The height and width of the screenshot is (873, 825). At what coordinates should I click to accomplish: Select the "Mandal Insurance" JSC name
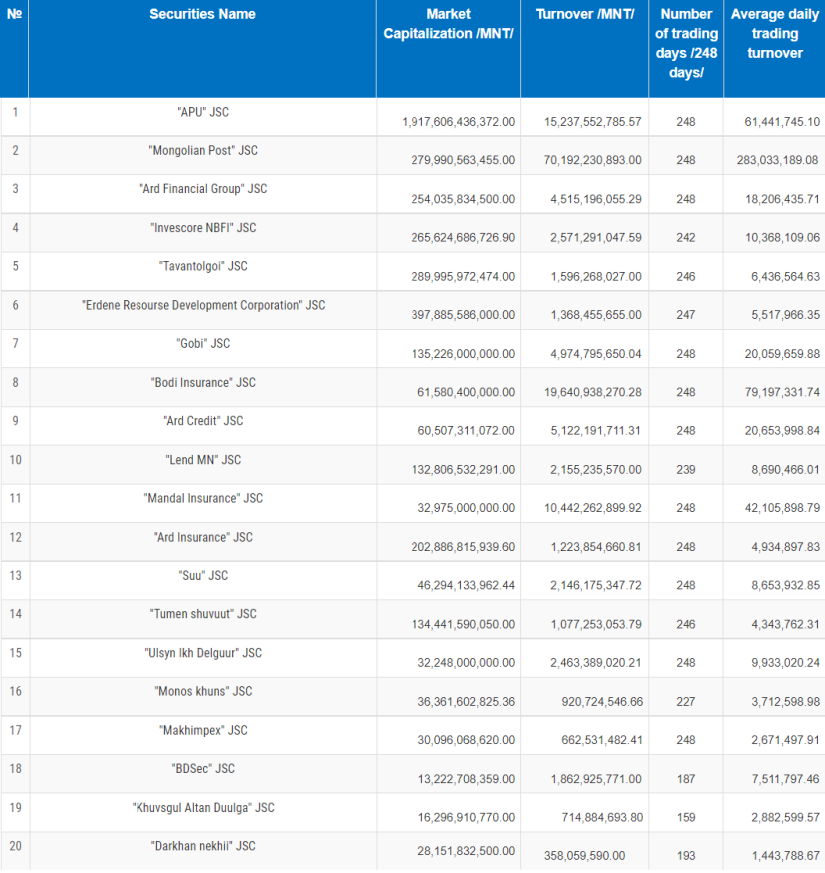pos(203,498)
